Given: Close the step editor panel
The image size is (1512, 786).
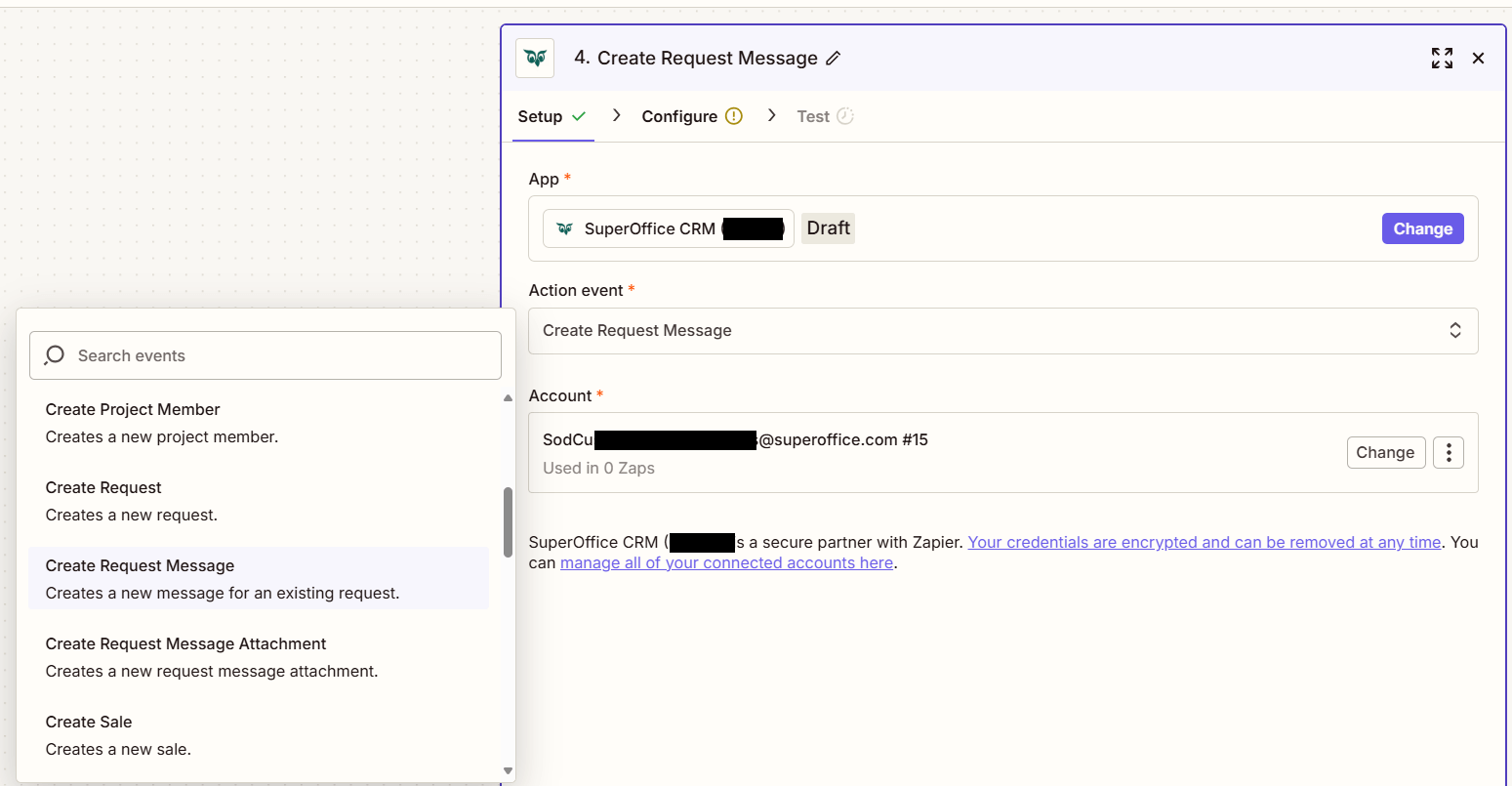Looking at the screenshot, I should click(x=1478, y=59).
